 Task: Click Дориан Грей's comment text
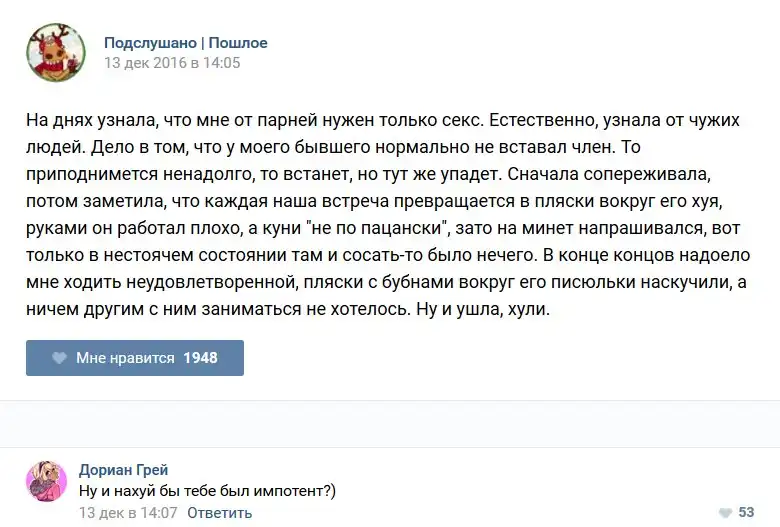(207, 490)
